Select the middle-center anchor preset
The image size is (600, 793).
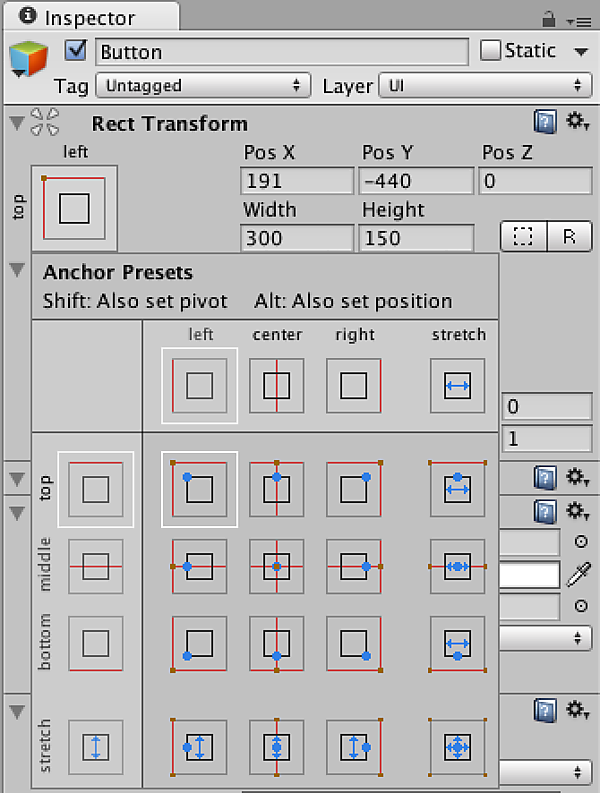coord(276,566)
